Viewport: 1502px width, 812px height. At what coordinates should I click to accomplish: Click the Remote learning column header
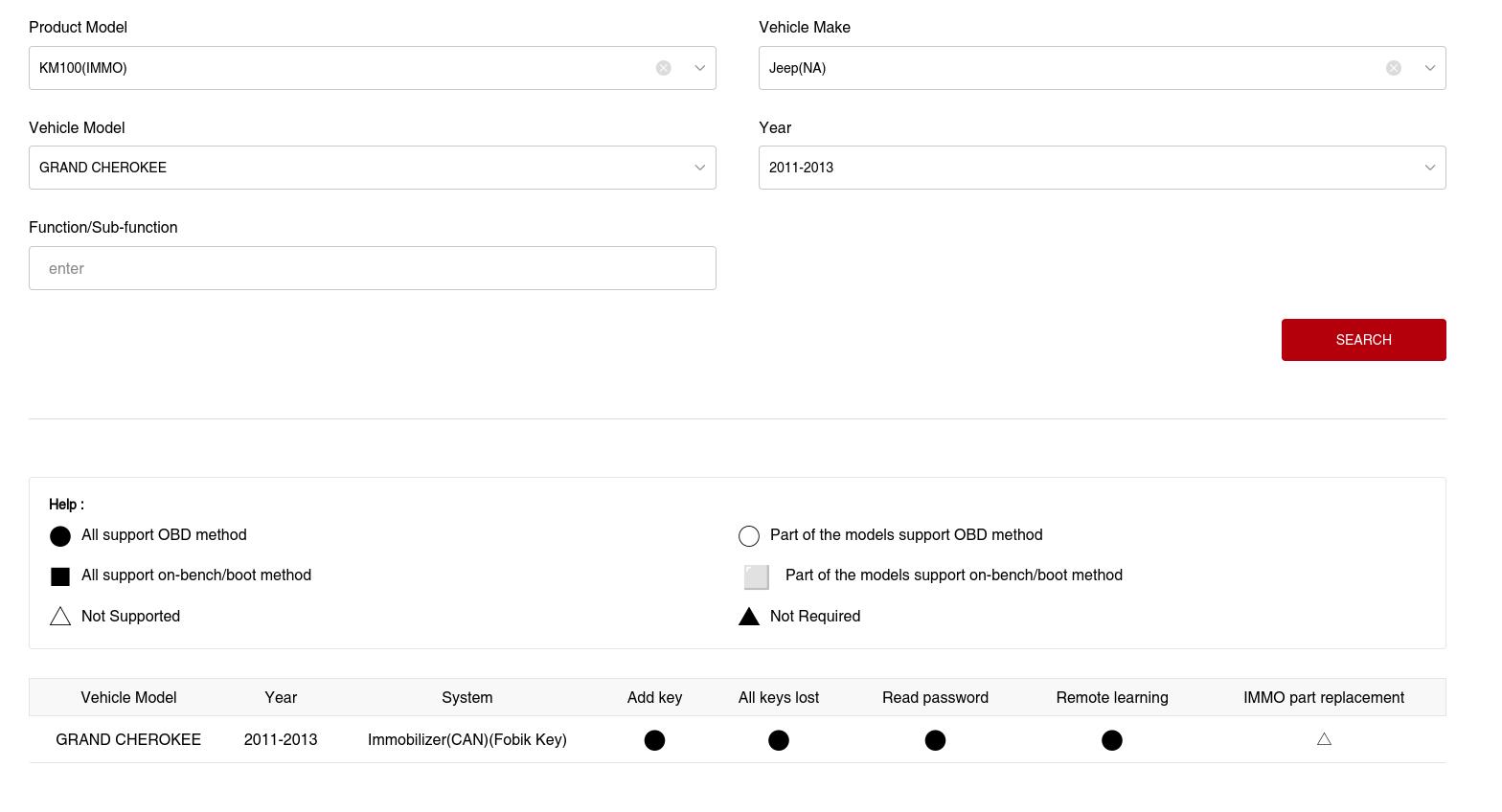(1112, 698)
